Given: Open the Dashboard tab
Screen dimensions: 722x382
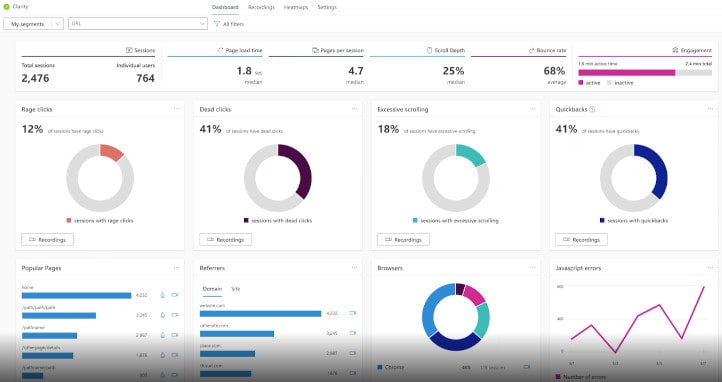Looking at the screenshot, I should (225, 7).
